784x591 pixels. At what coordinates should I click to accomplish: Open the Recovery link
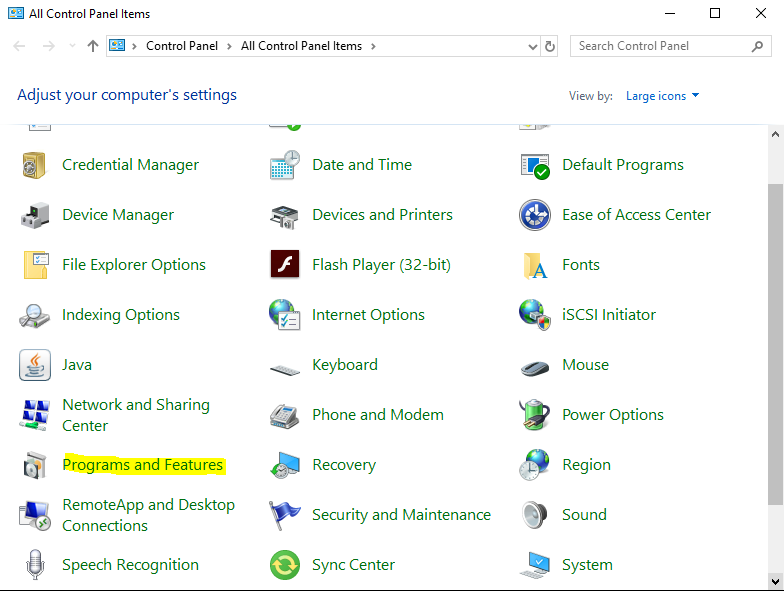point(344,465)
